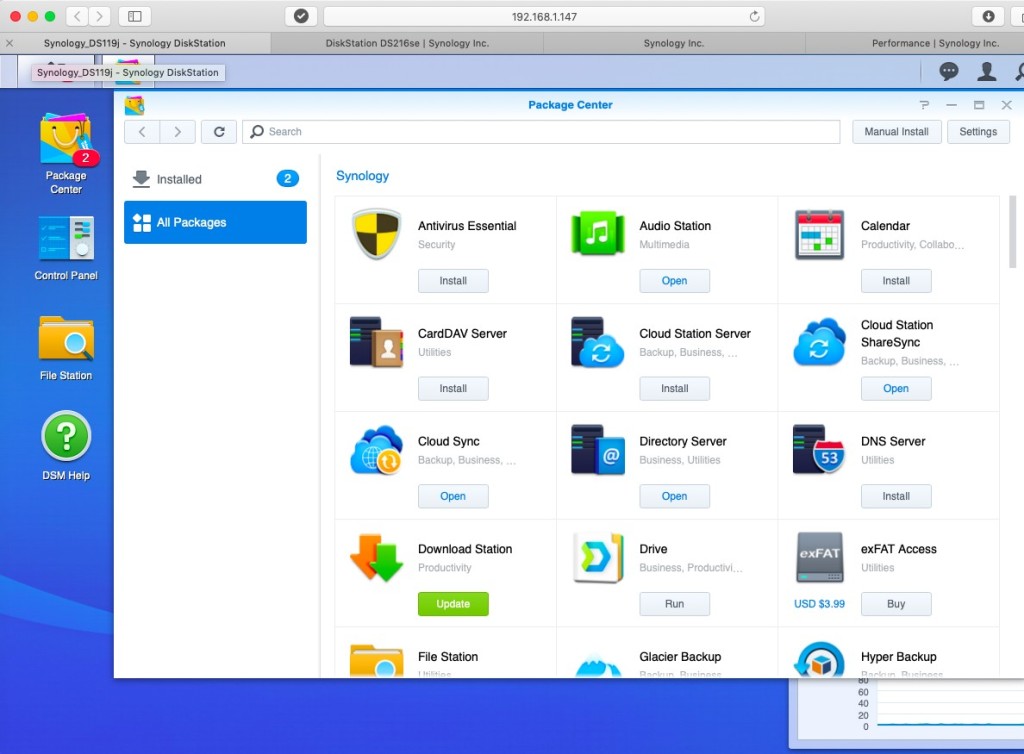The height and width of the screenshot is (754, 1024).
Task: Click the Cloud Sync package icon
Action: [x=376, y=450]
